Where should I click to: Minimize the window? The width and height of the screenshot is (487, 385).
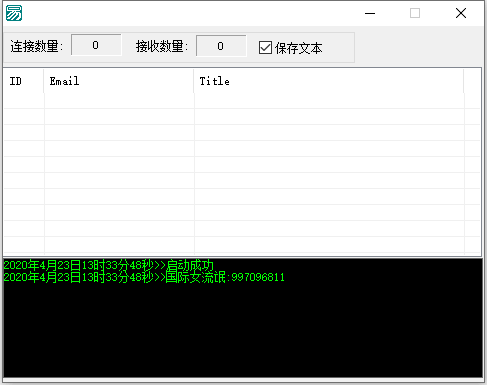(x=370, y=13)
